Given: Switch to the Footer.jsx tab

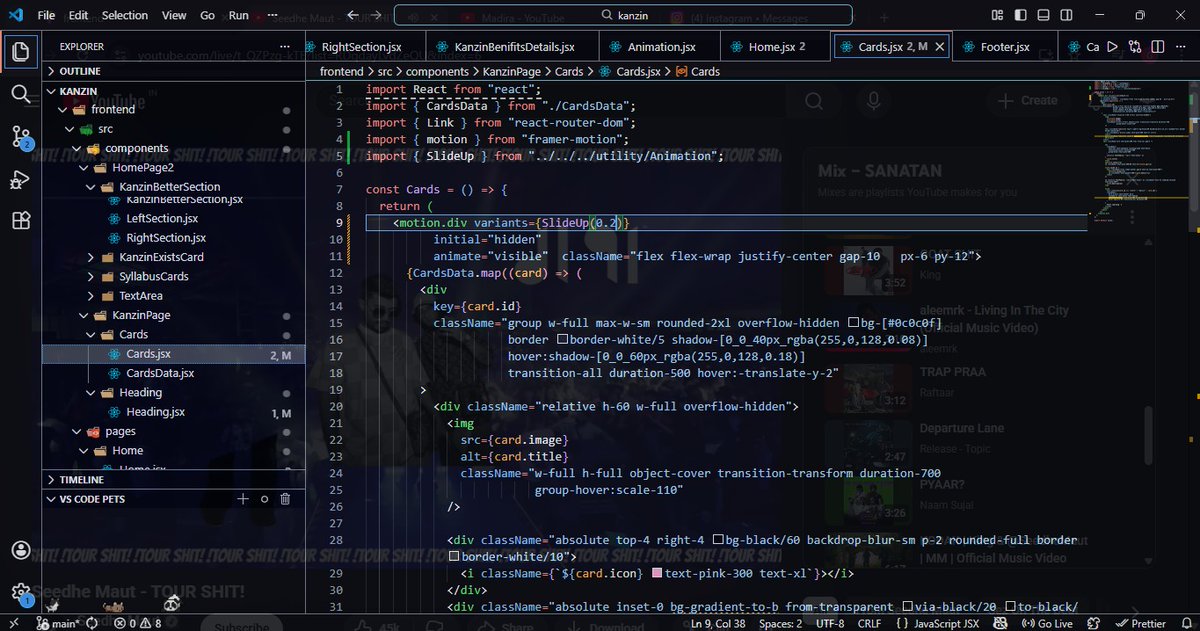Looking at the screenshot, I should [x=1004, y=46].
